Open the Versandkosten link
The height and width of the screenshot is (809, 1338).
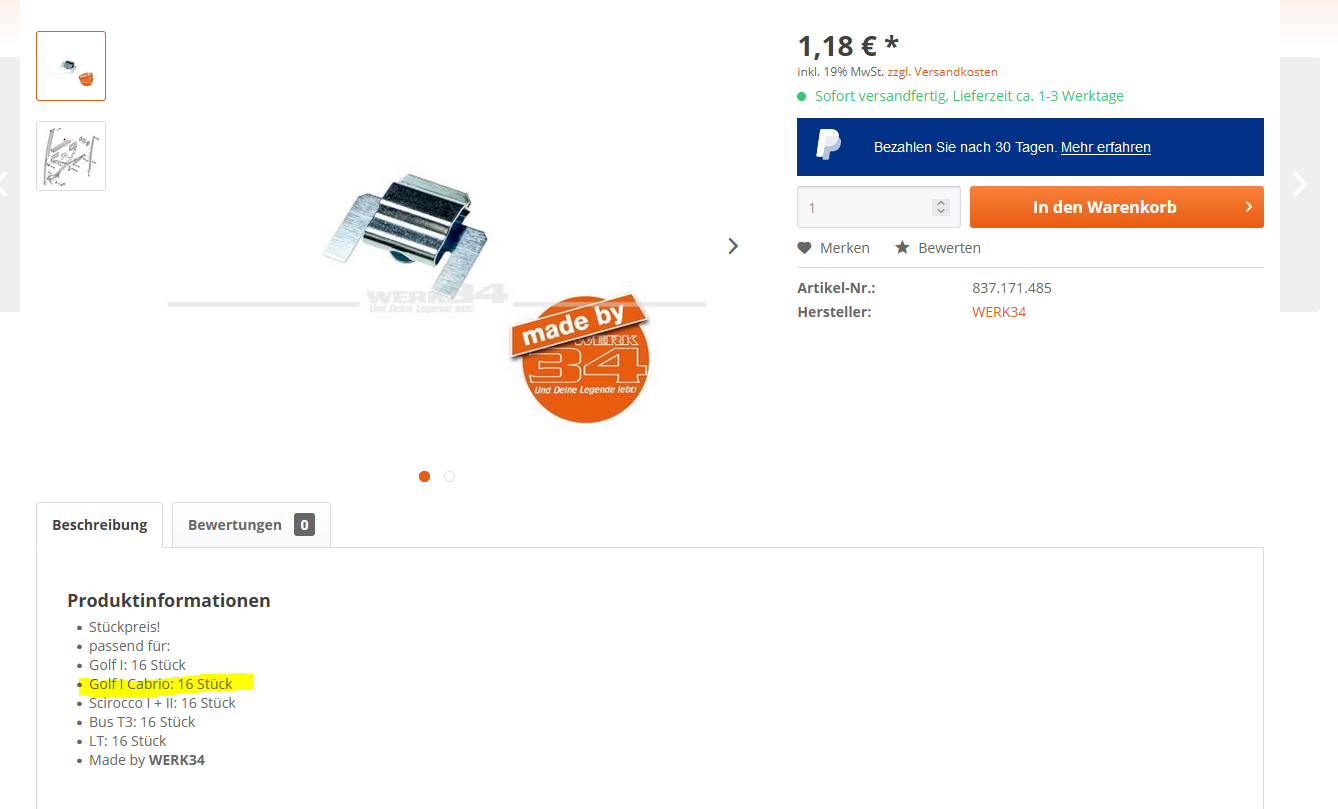pyautogui.click(x=956, y=72)
